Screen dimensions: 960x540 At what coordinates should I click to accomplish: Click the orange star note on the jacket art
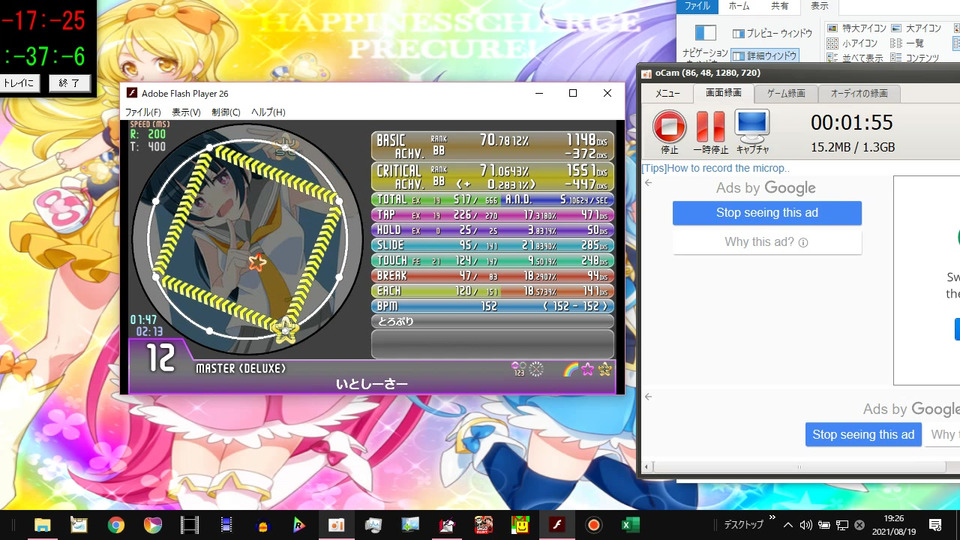click(257, 263)
